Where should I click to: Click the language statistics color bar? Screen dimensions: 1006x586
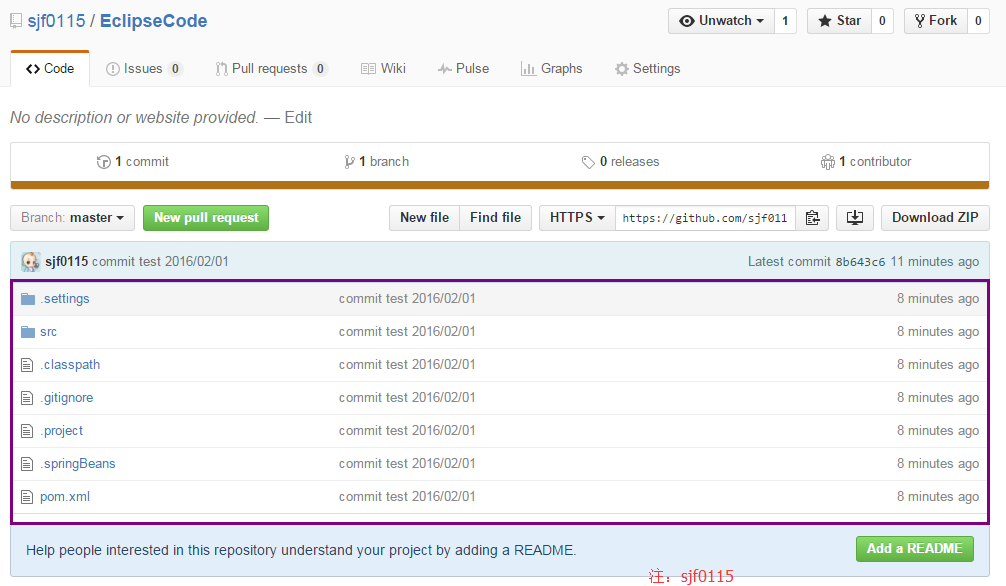pyautogui.click(x=500, y=185)
